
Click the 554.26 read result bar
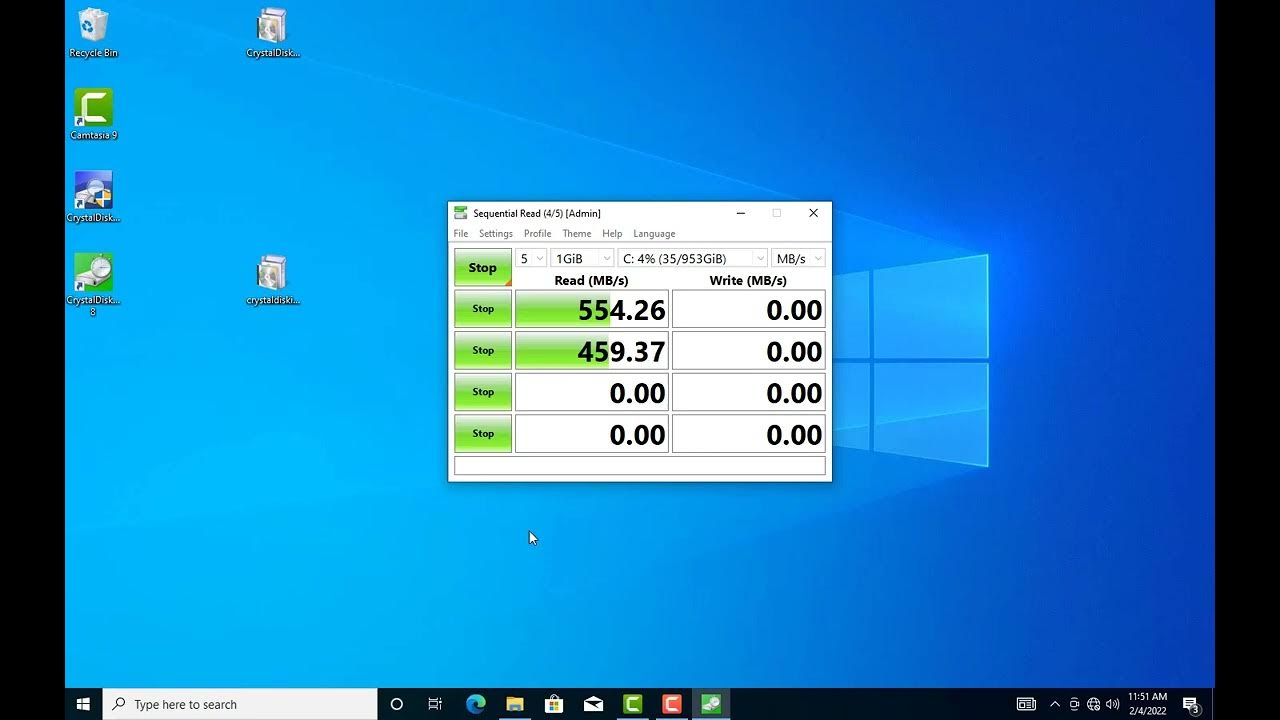point(592,309)
